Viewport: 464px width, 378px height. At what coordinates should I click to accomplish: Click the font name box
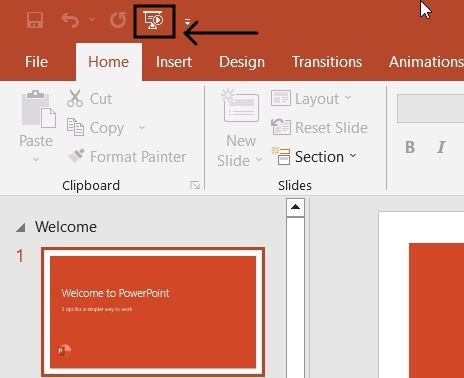(x=430, y=109)
